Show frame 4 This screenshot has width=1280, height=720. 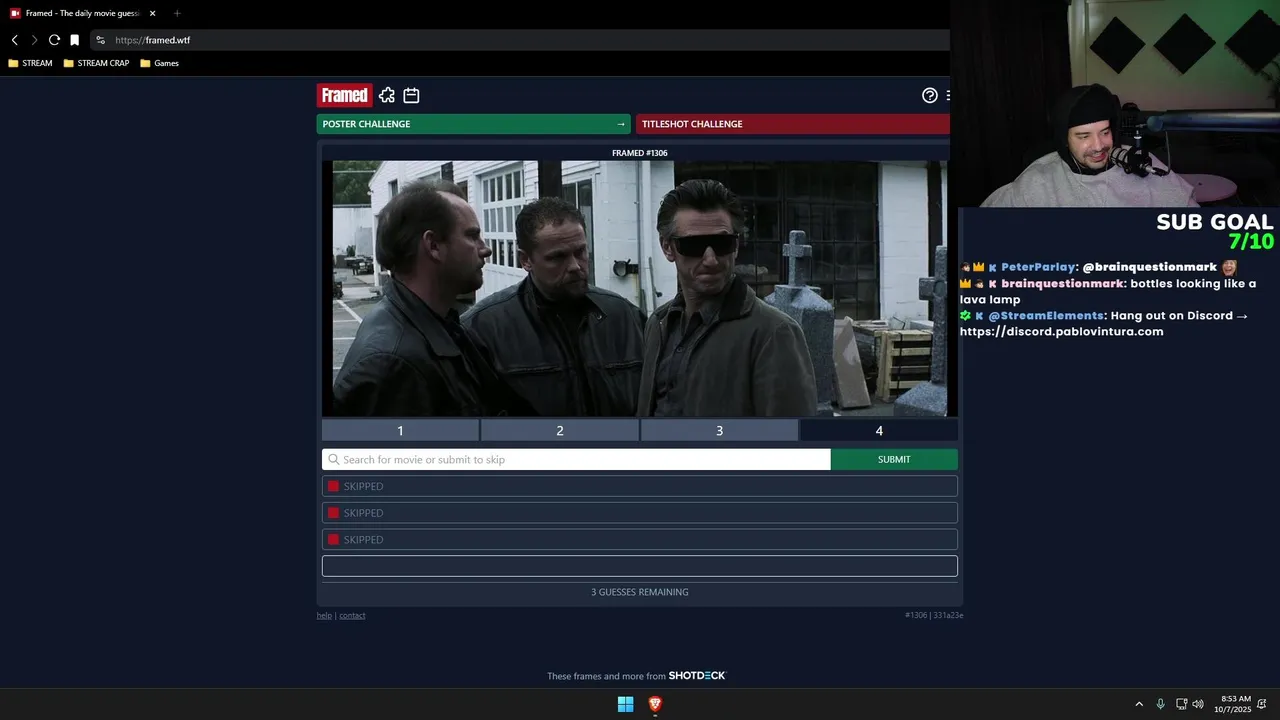pyautogui.click(x=879, y=431)
